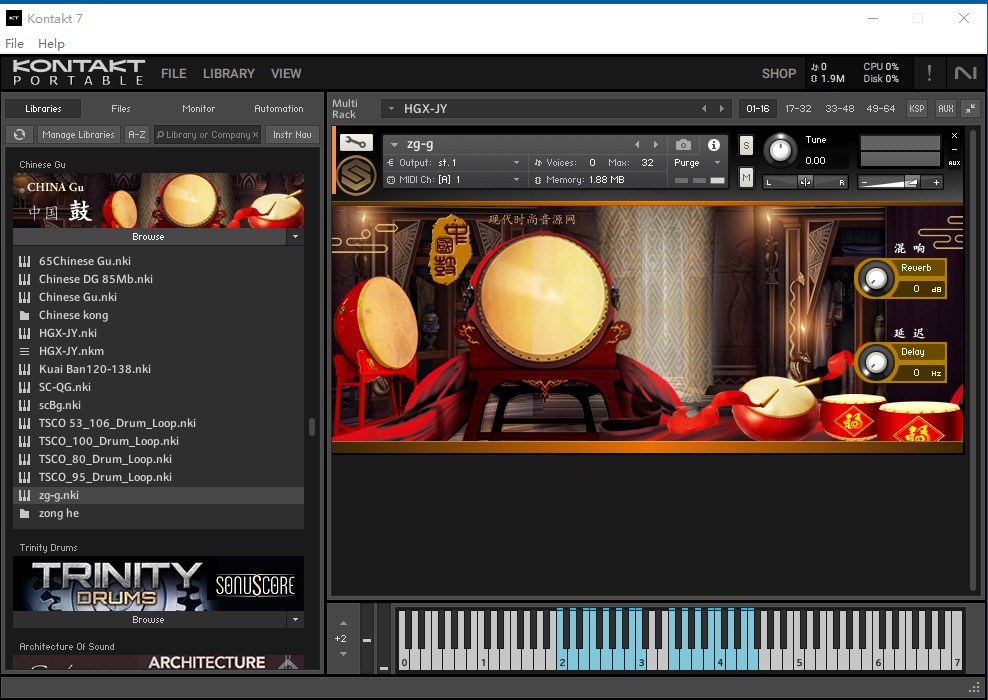
Task: Solo the zg-g instrument
Action: tap(746, 146)
